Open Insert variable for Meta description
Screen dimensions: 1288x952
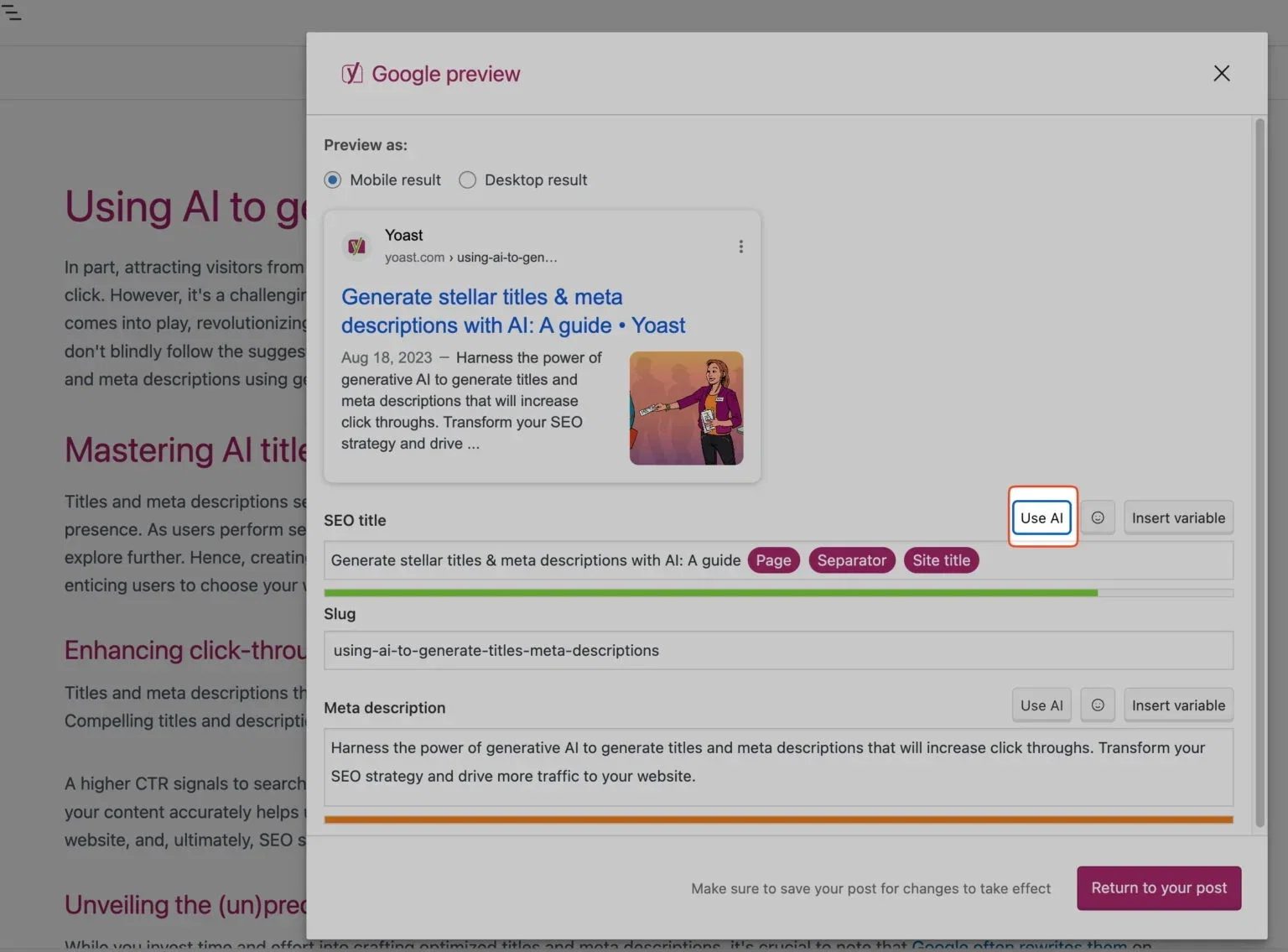pyautogui.click(x=1178, y=705)
